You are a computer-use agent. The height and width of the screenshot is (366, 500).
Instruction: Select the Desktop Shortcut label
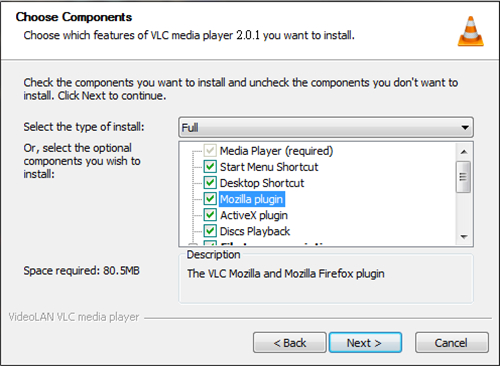[x=262, y=183]
